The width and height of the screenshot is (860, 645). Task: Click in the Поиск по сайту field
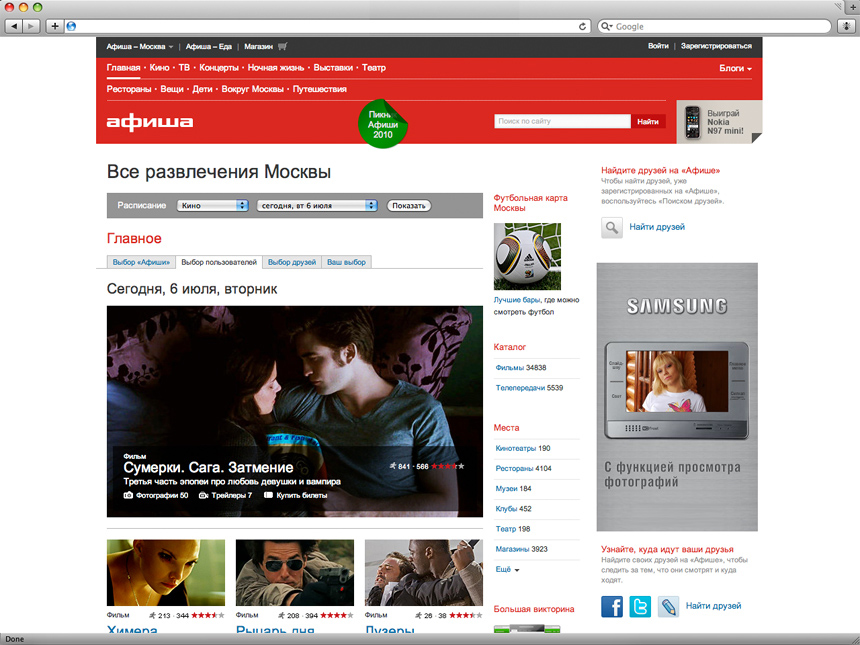pyautogui.click(x=562, y=121)
